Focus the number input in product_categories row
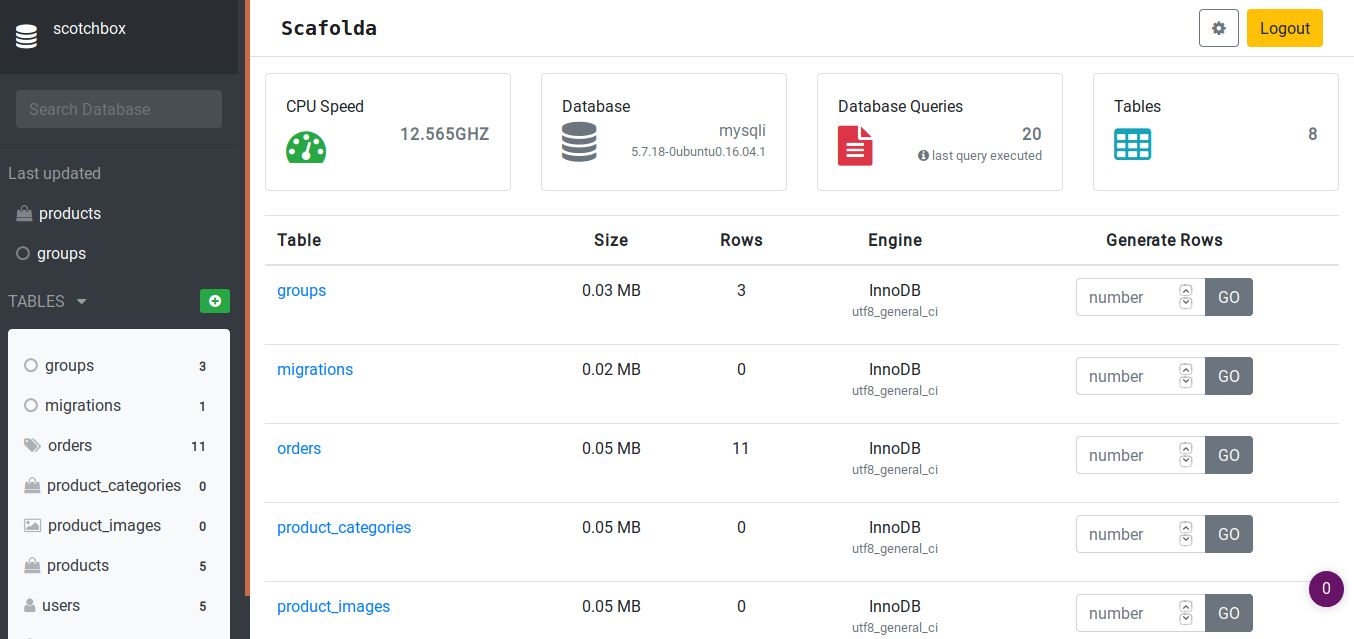 (1140, 534)
